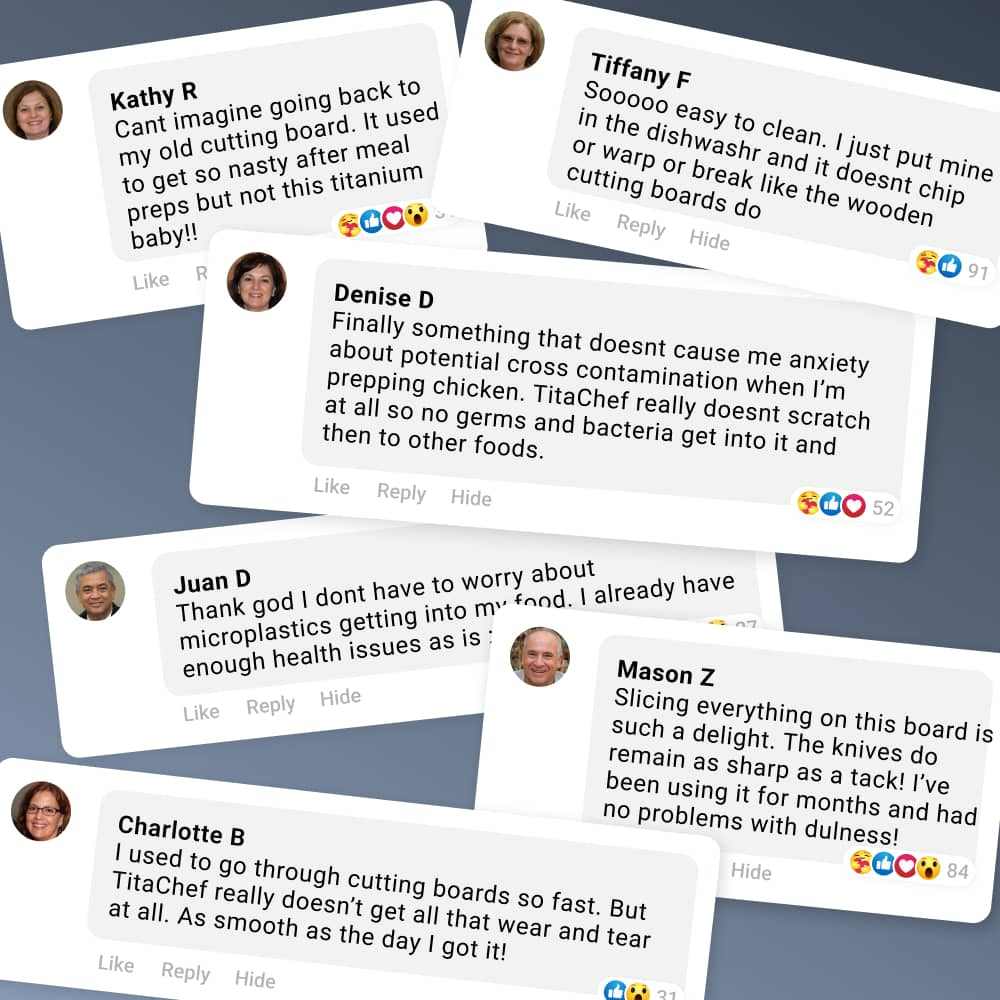The width and height of the screenshot is (1000, 1000).
Task: Click the wow emoji on Kathy R's comment
Action: click(416, 215)
